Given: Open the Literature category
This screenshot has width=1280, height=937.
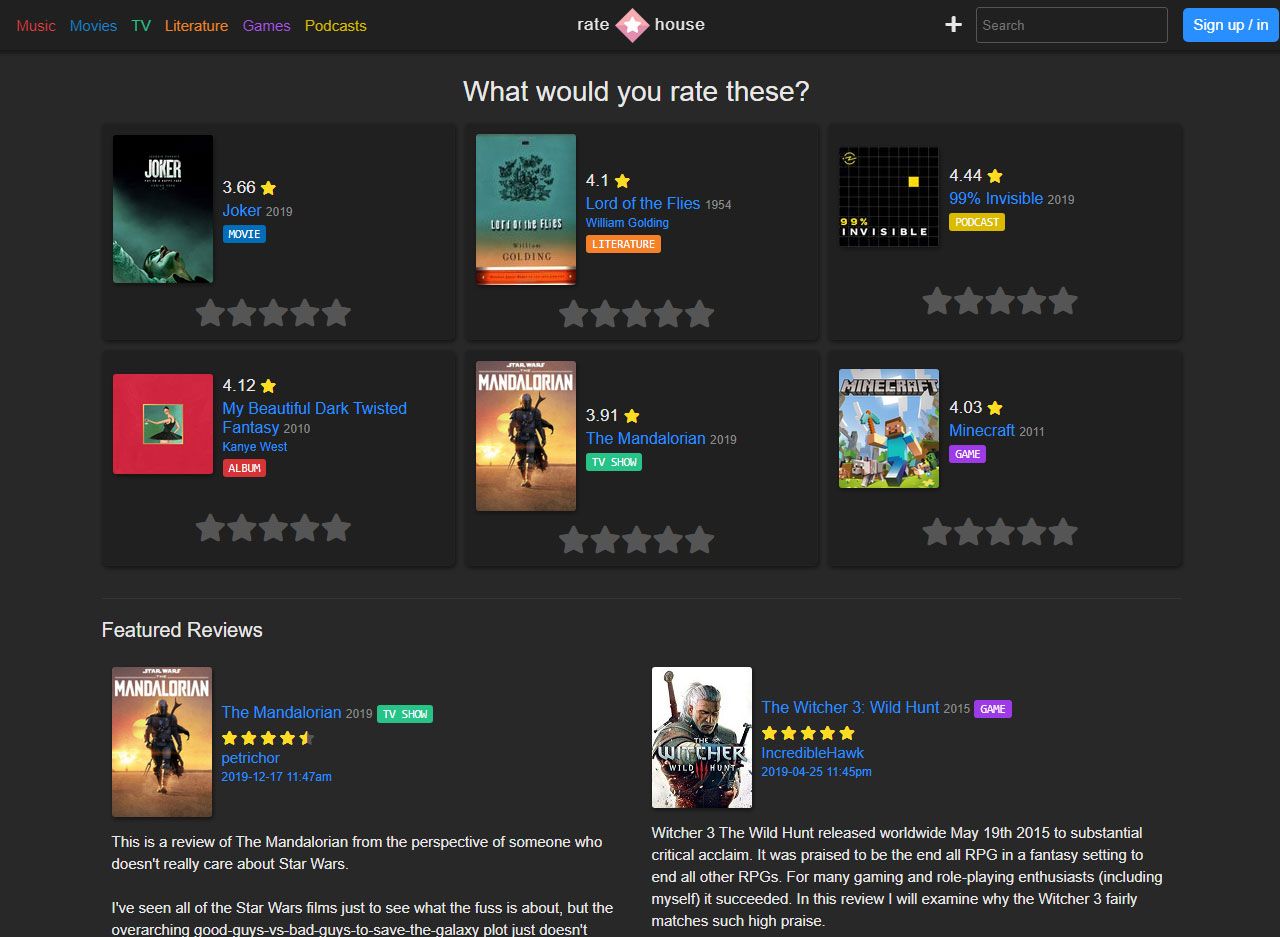Looking at the screenshot, I should (196, 26).
